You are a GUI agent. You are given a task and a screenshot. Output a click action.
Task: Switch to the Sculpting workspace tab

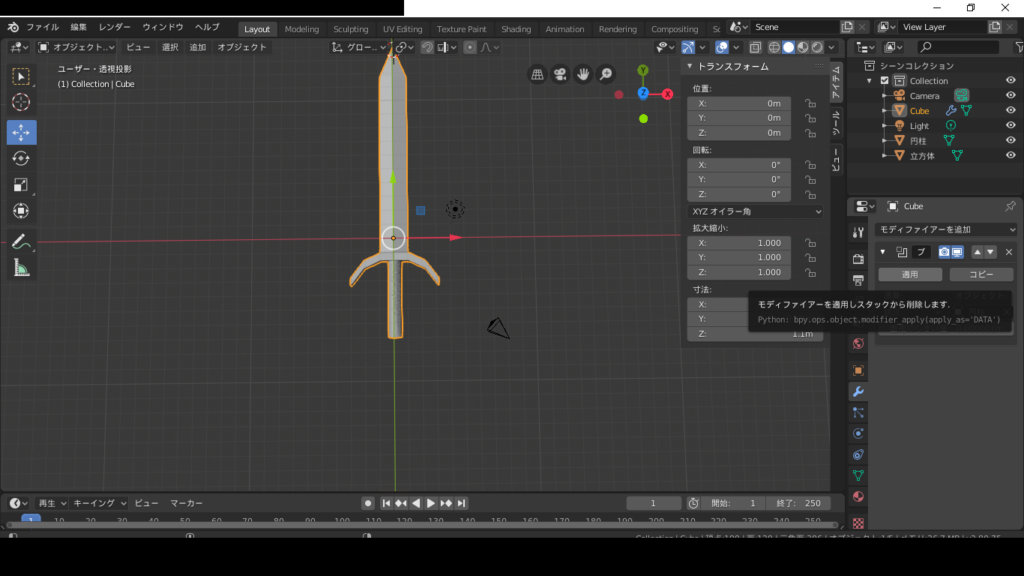click(x=350, y=29)
